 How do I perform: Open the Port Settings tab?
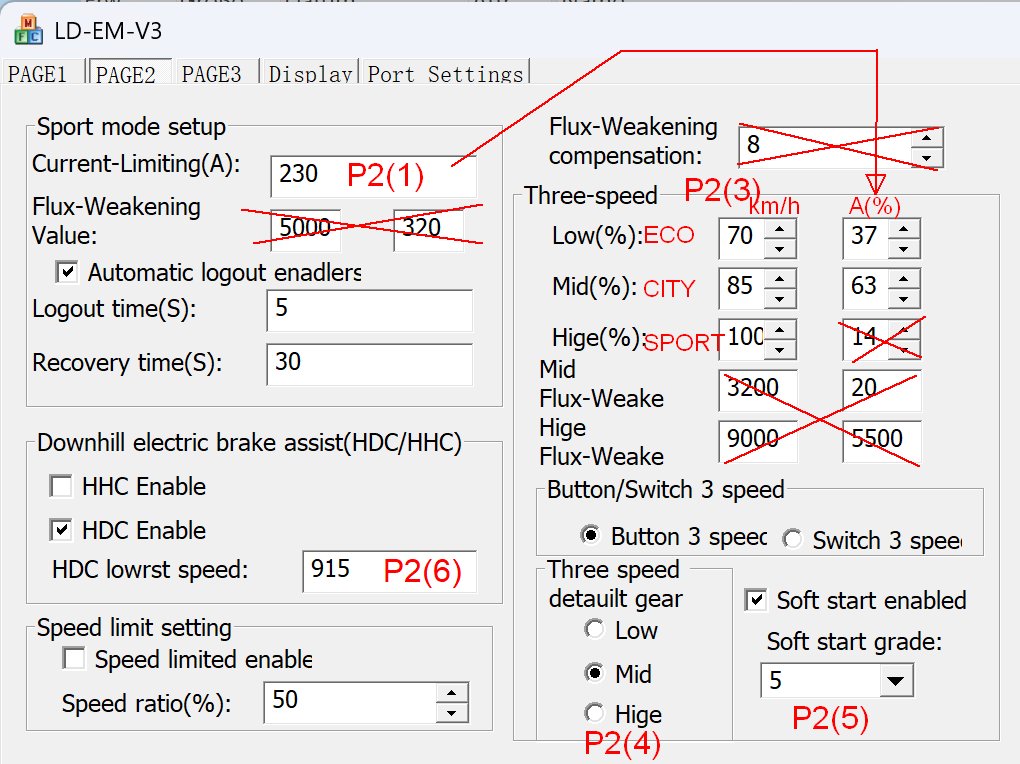point(446,74)
